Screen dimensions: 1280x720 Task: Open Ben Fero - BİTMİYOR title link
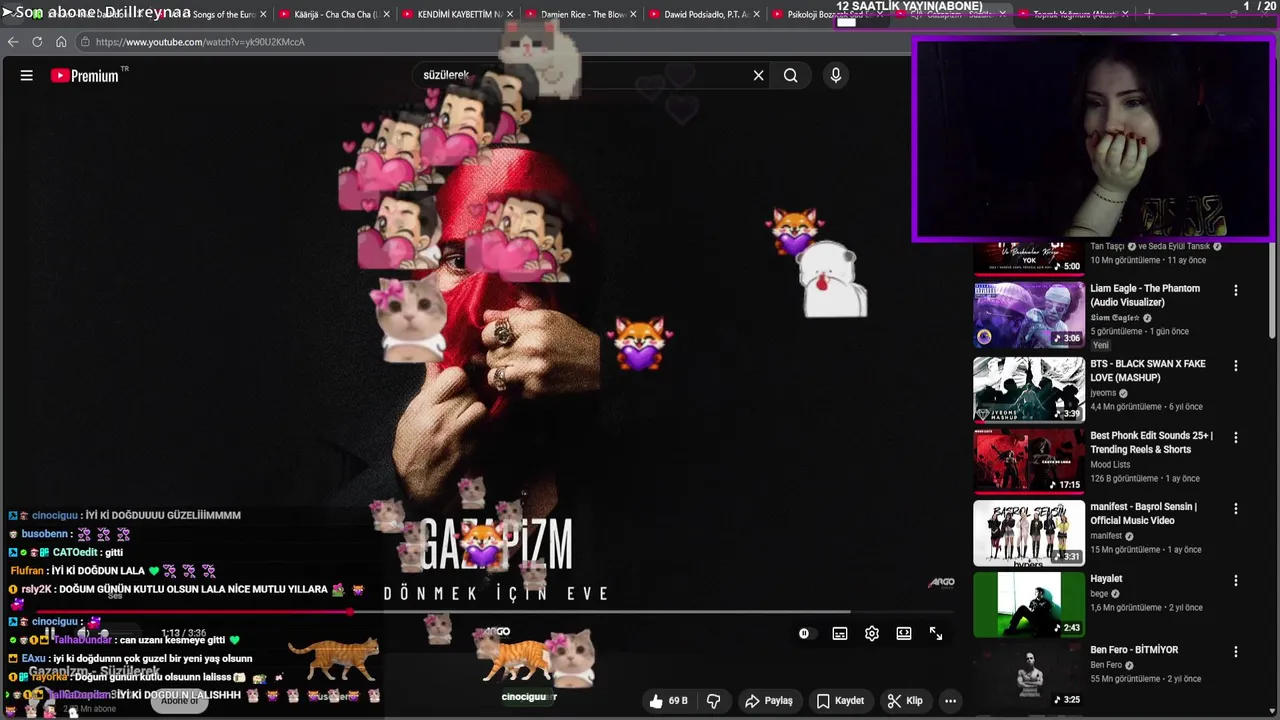click(1134, 650)
